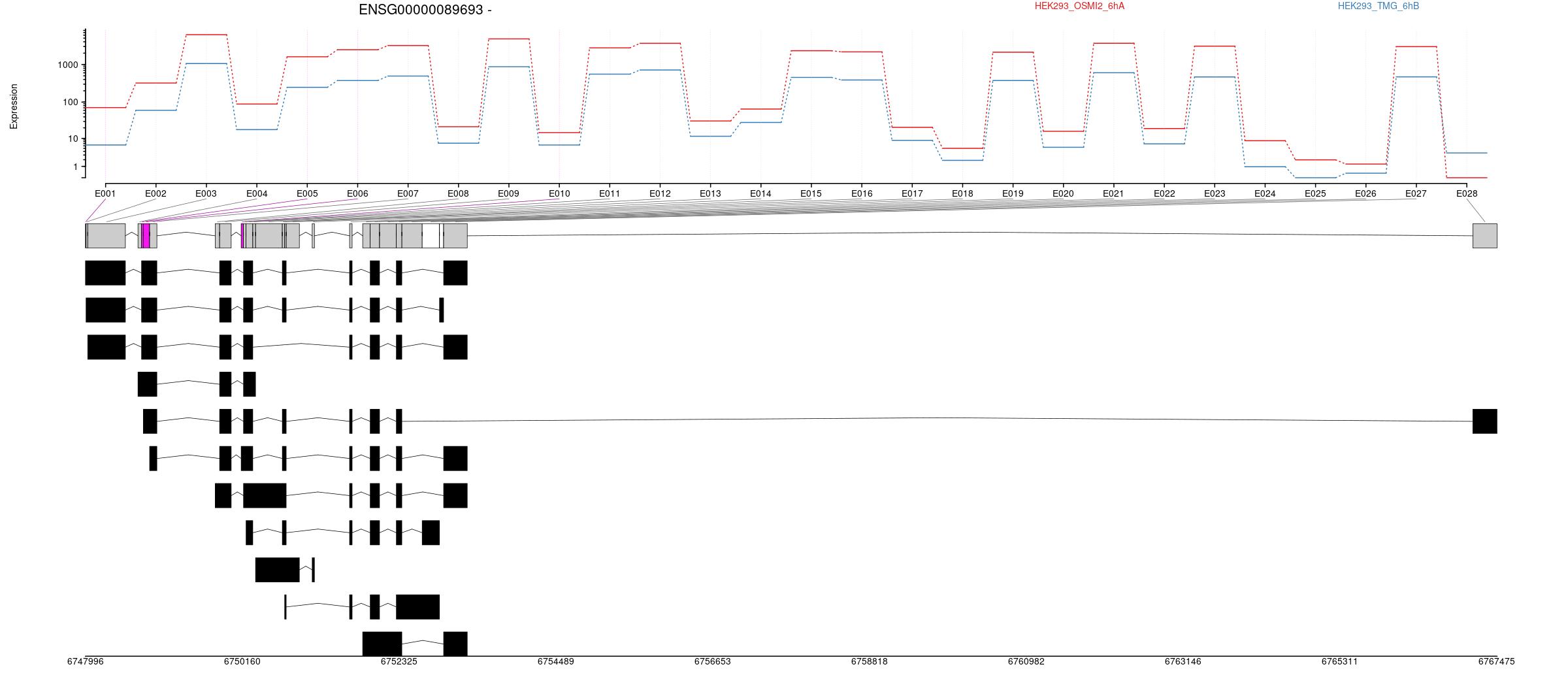The image size is (1568, 673).
Task: Click red expression segment above E003
Action: [206, 35]
